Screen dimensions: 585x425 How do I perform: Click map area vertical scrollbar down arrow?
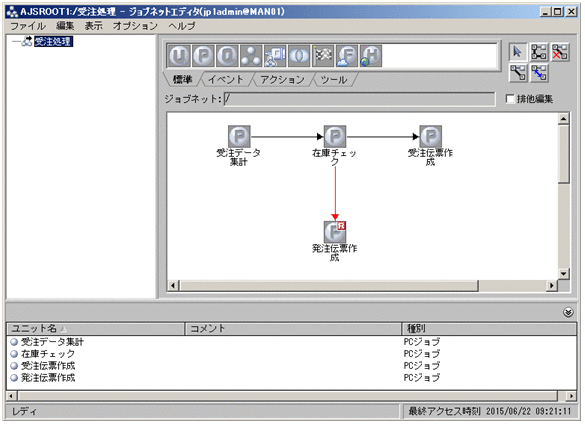tap(563, 274)
